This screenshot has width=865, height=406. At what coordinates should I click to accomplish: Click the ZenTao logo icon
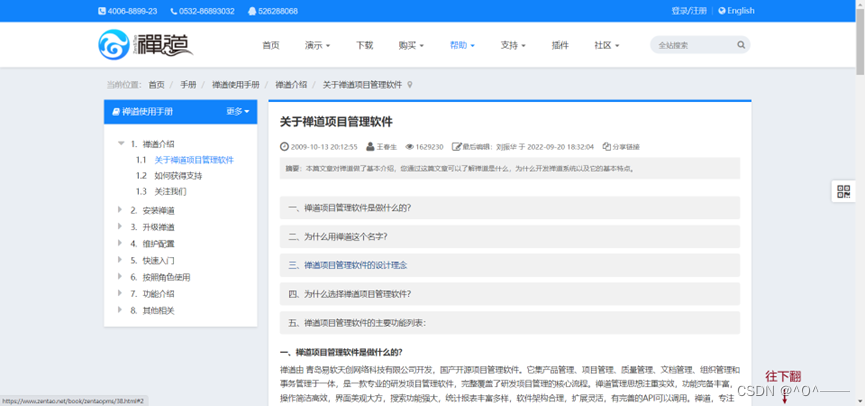[114, 45]
